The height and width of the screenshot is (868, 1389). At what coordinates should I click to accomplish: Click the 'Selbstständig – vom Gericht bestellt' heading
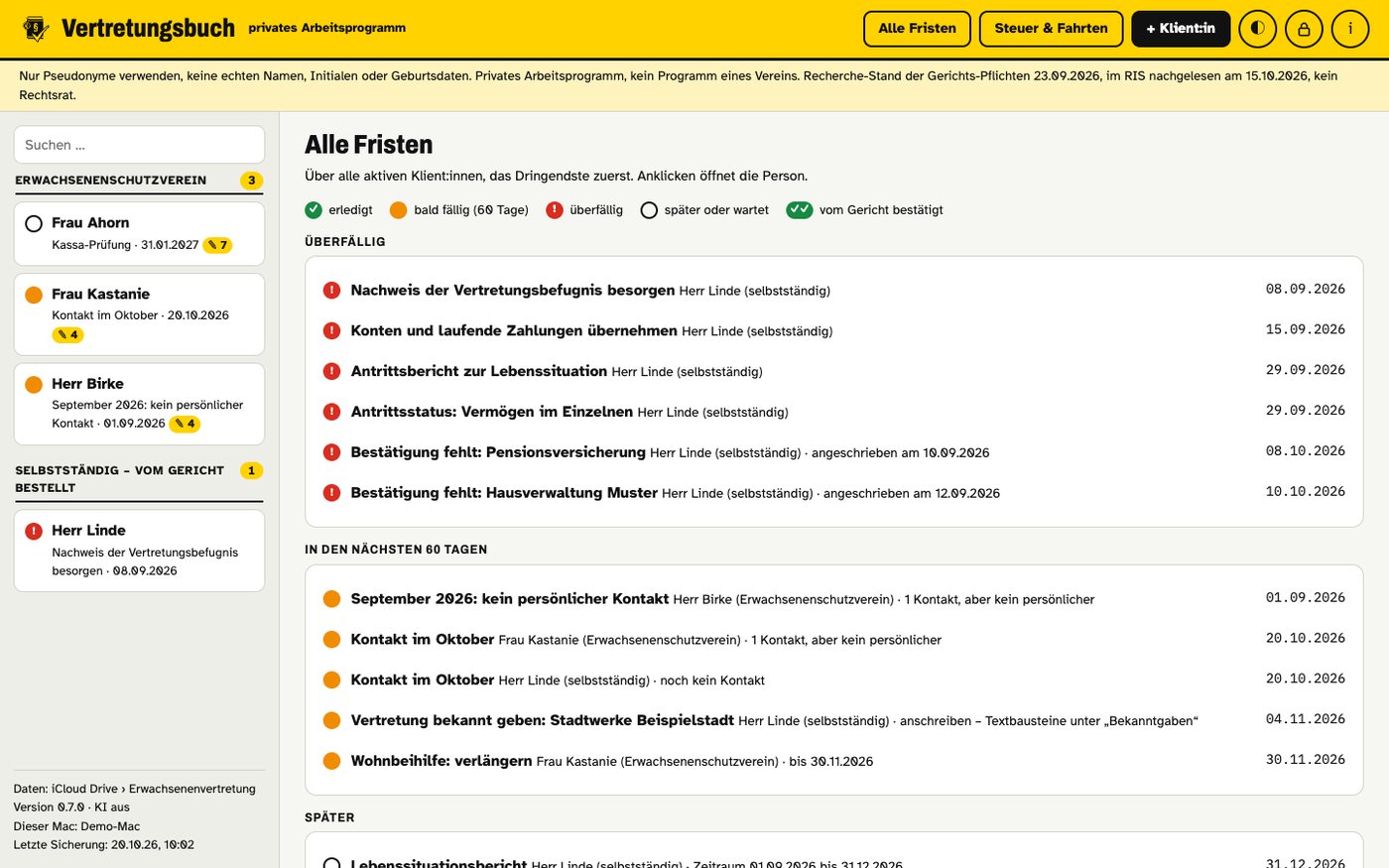(119, 479)
